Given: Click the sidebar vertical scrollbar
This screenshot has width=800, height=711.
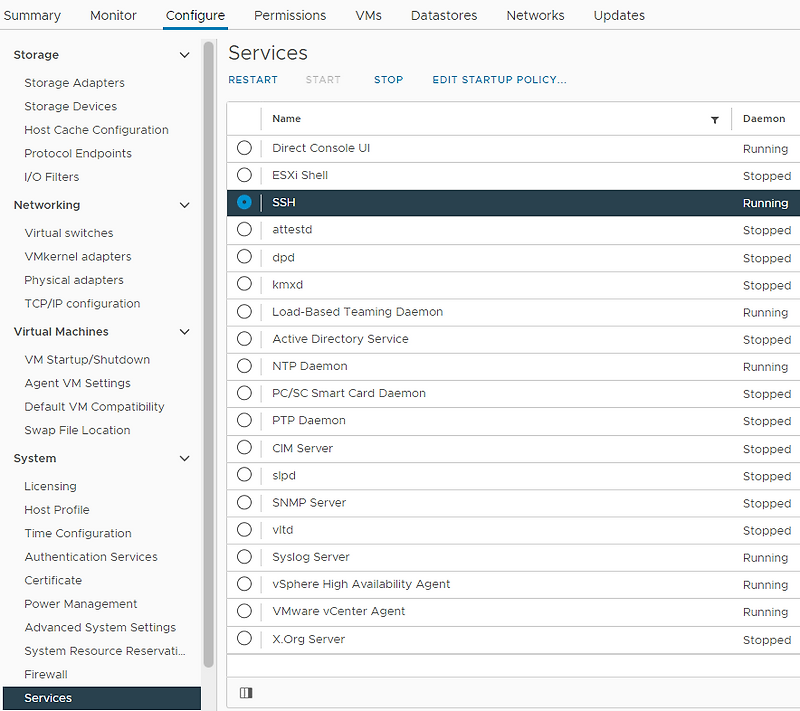Looking at the screenshot, I should (208, 354).
